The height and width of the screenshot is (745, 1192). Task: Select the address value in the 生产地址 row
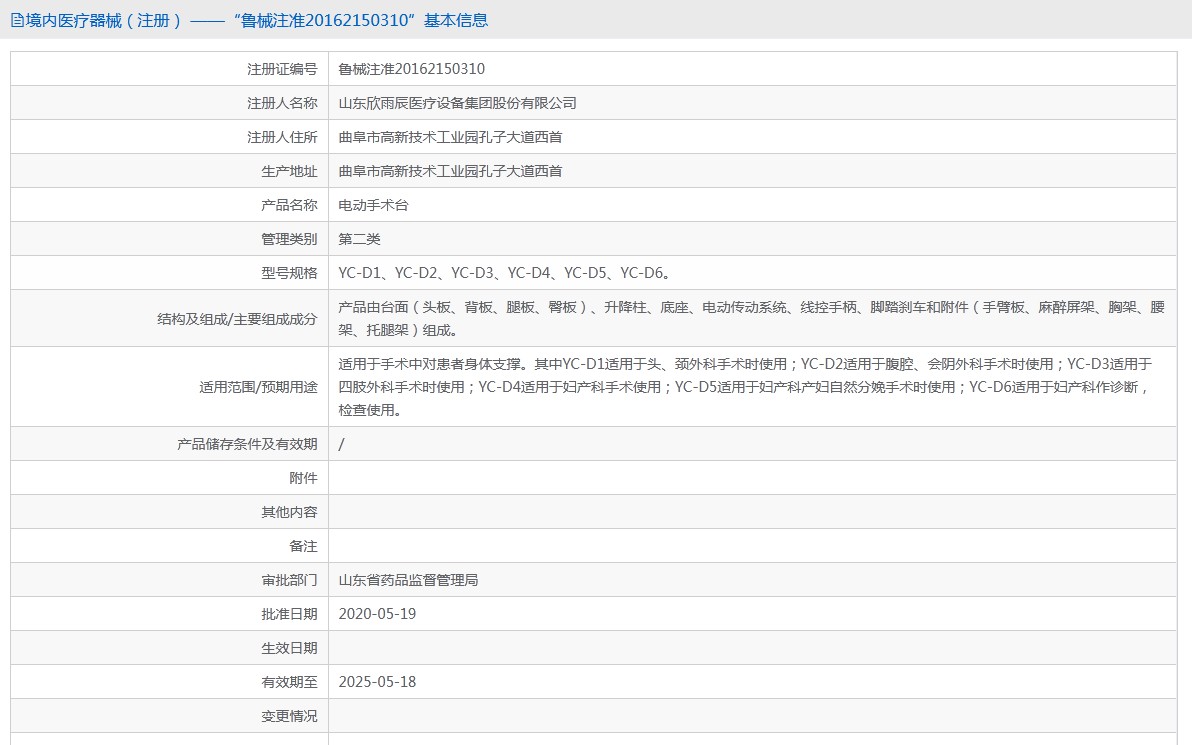point(450,172)
